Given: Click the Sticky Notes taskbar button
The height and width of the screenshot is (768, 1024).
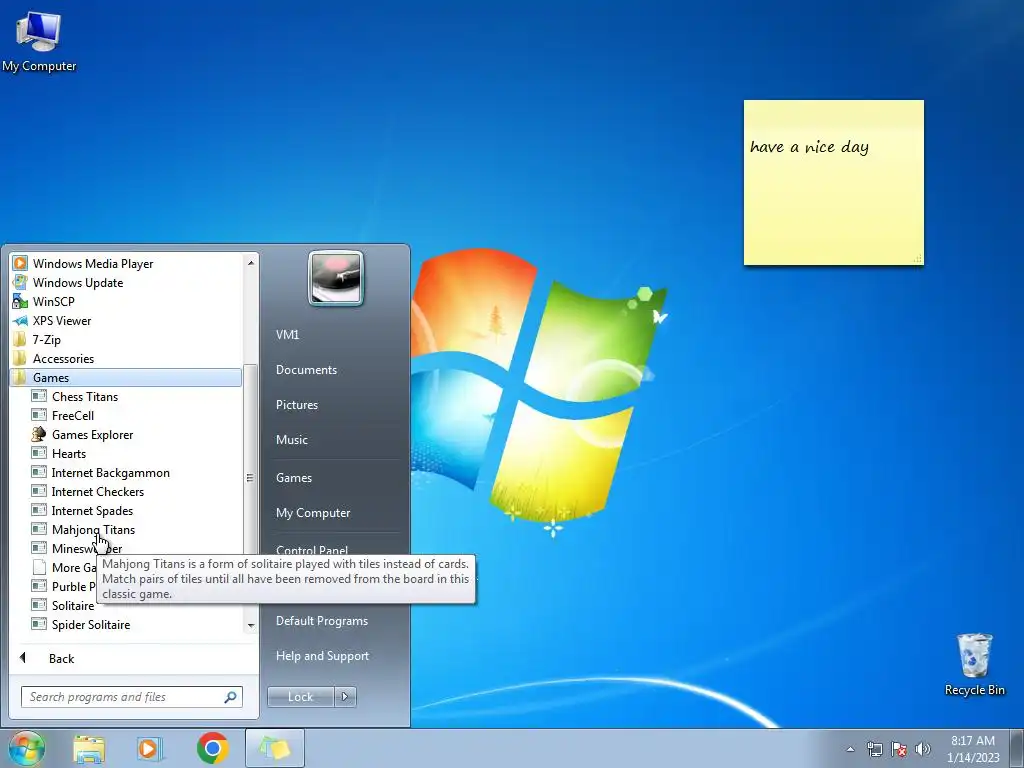Looking at the screenshot, I should pyautogui.click(x=275, y=748).
